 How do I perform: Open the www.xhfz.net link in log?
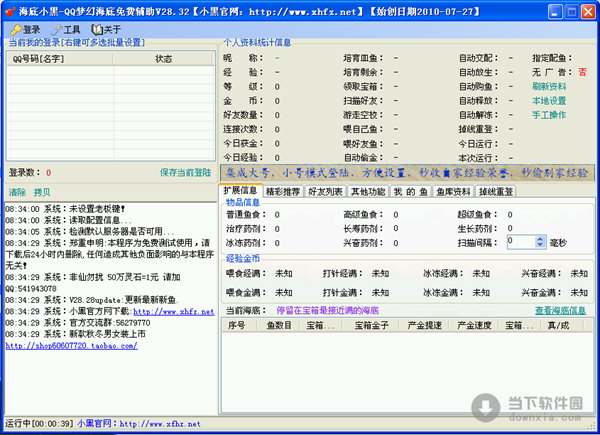(x=173, y=311)
